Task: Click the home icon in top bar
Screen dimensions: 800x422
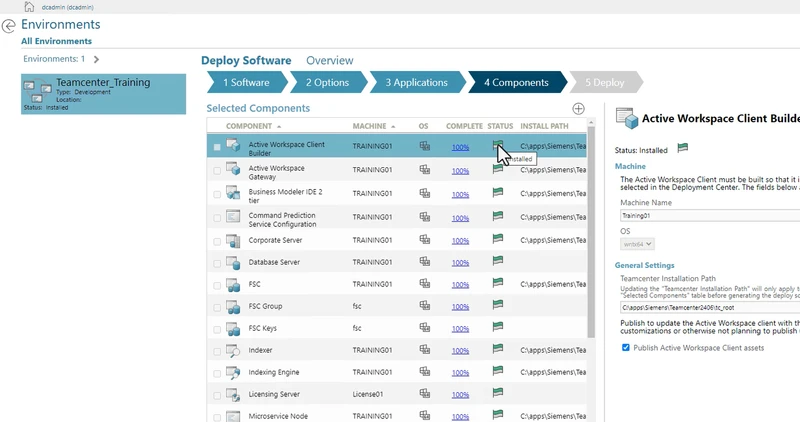Action: point(29,7)
